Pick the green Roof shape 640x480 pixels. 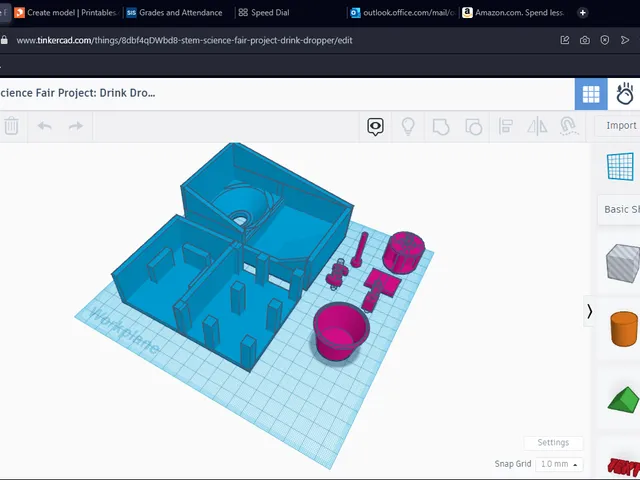pyautogui.click(x=624, y=400)
